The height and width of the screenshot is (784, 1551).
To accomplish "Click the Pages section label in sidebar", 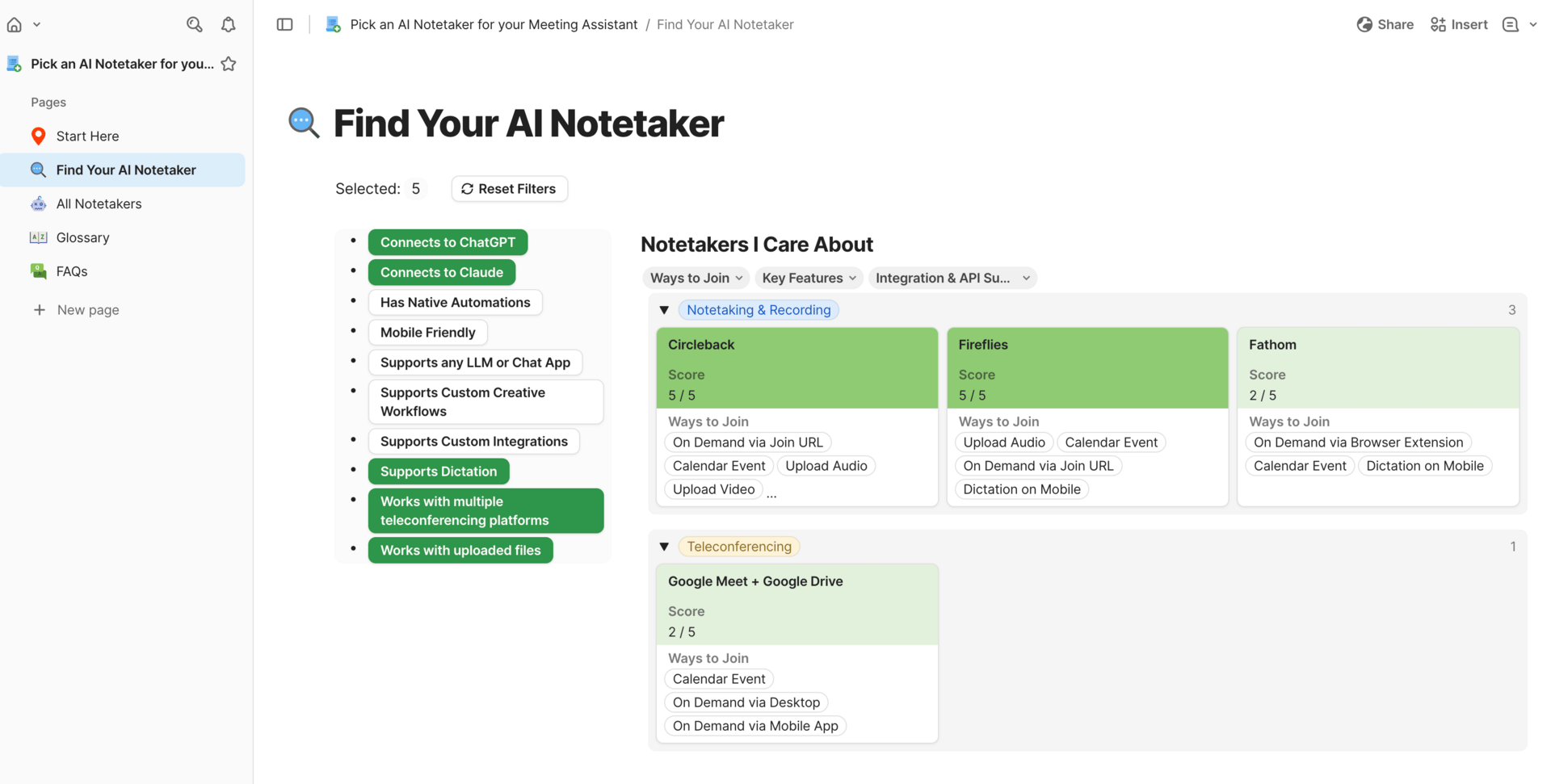I will [x=48, y=103].
